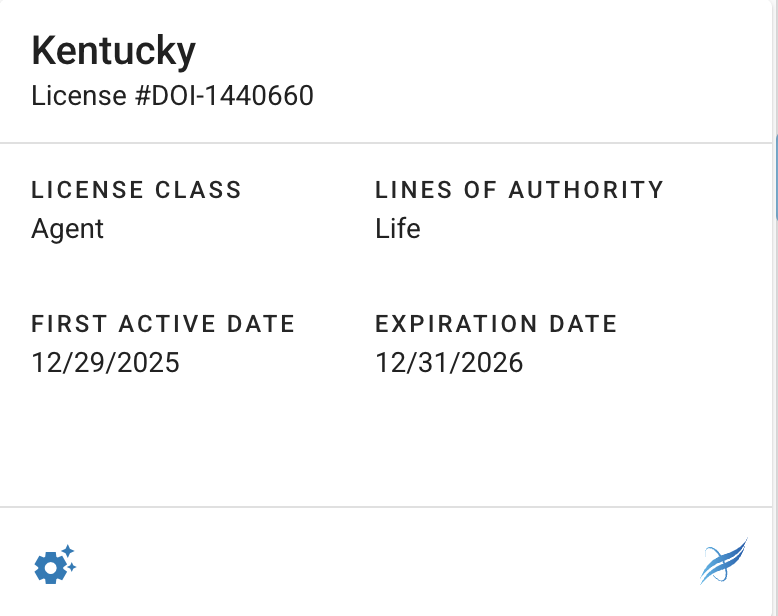778x616 pixels.
Task: Select the 12/29/2025 first active date
Action: point(105,362)
